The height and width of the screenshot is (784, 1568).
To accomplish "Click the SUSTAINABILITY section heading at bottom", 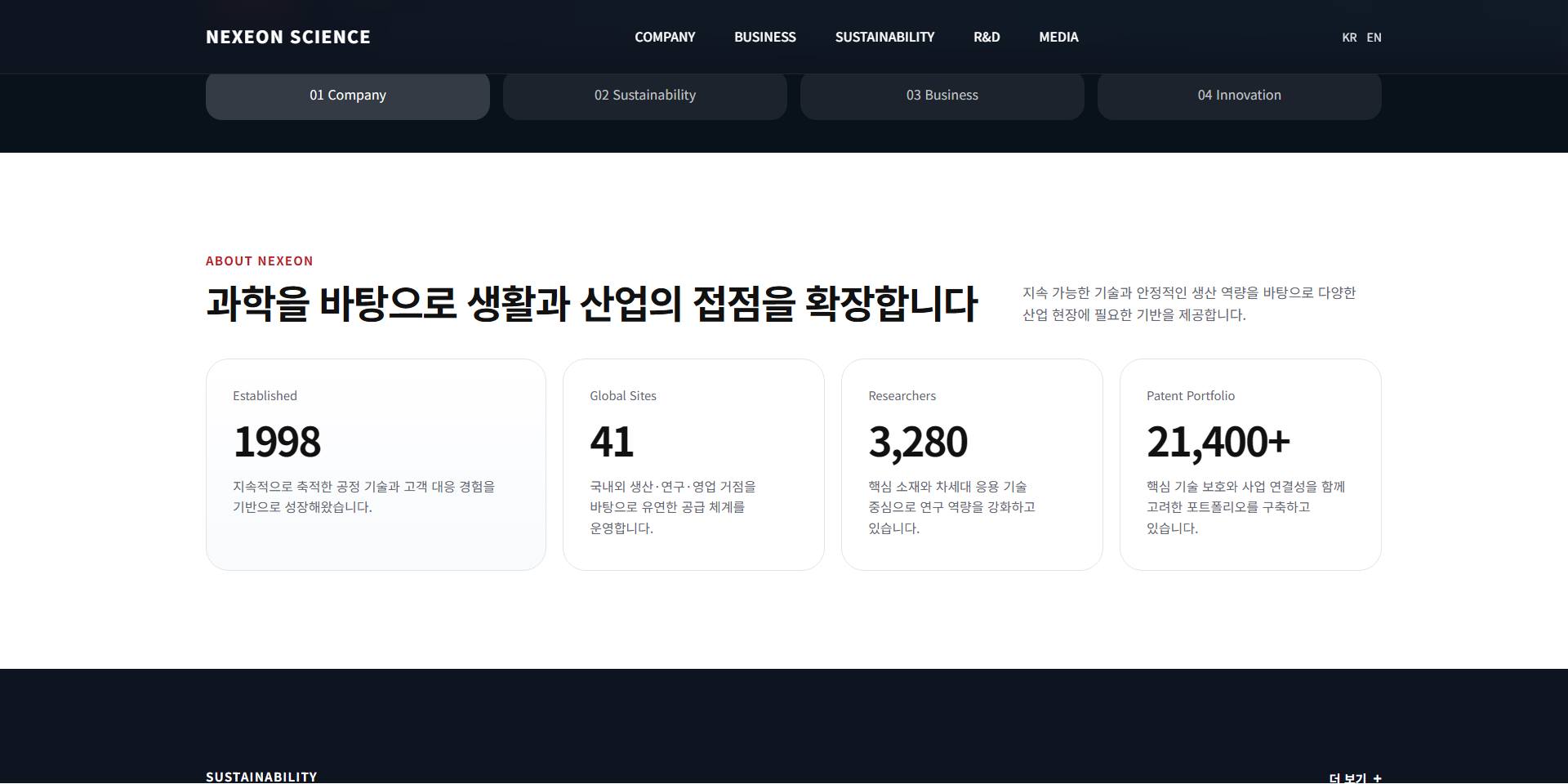I will click(261, 777).
